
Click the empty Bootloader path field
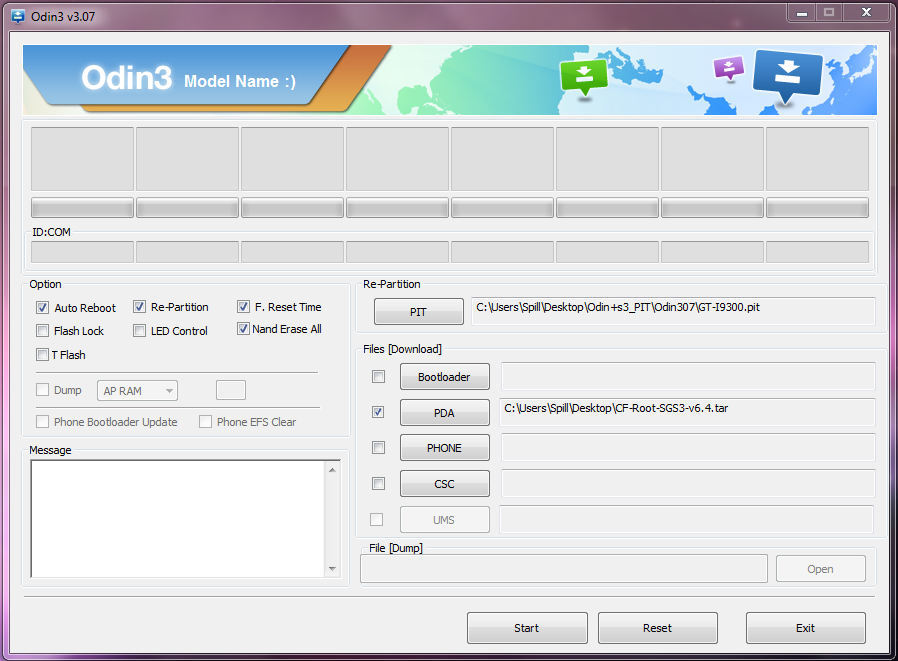point(688,376)
